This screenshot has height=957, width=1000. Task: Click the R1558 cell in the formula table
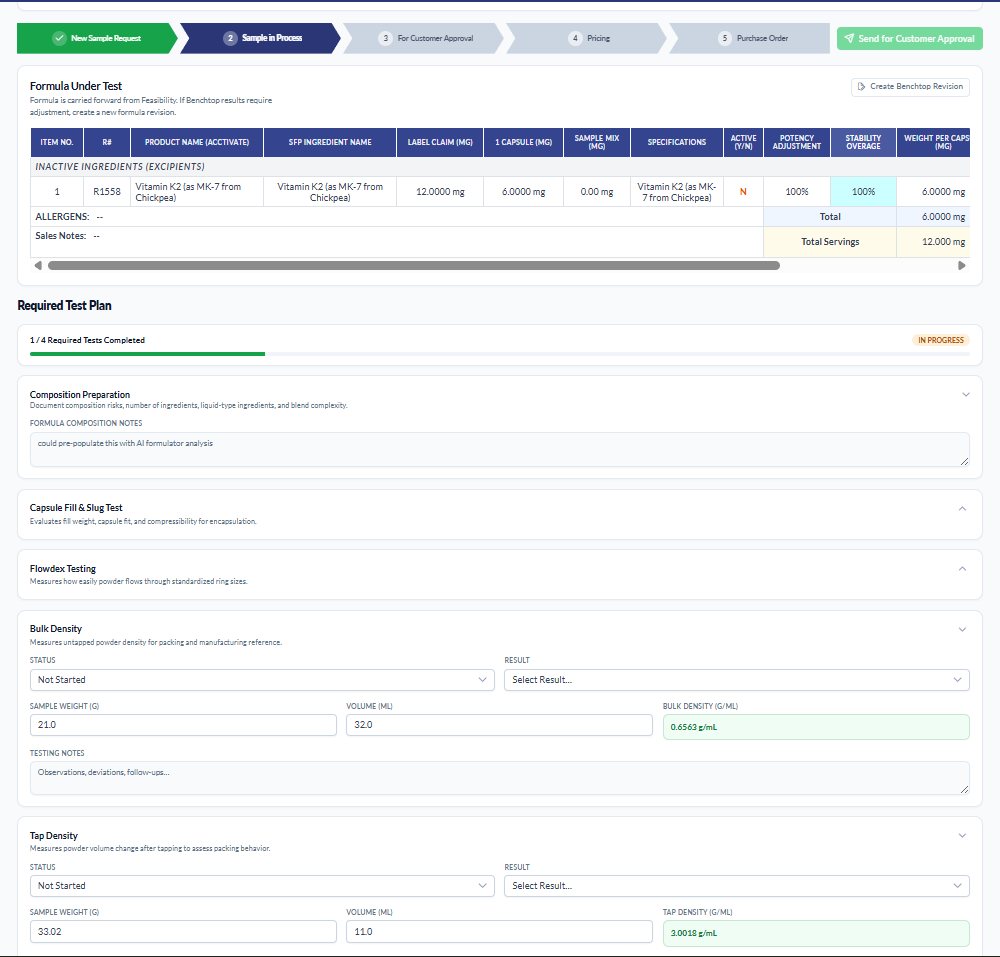tap(107, 191)
